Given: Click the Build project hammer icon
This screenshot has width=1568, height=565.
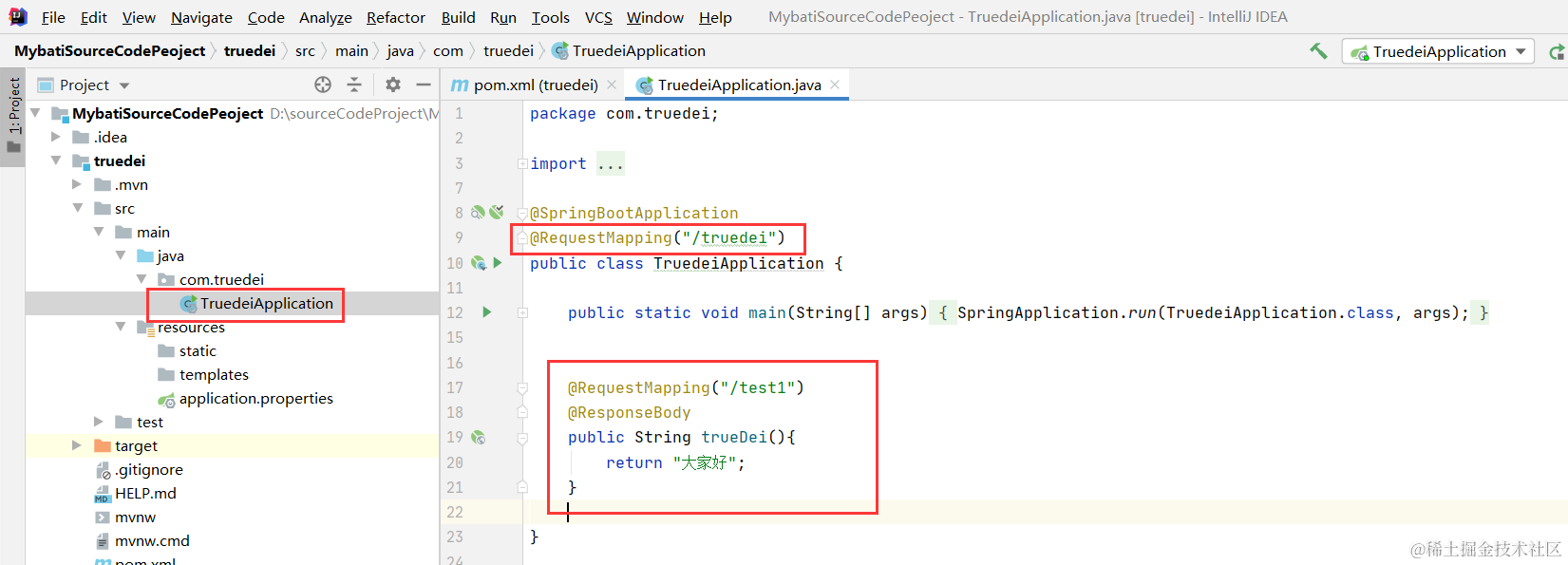Looking at the screenshot, I should point(1318,51).
